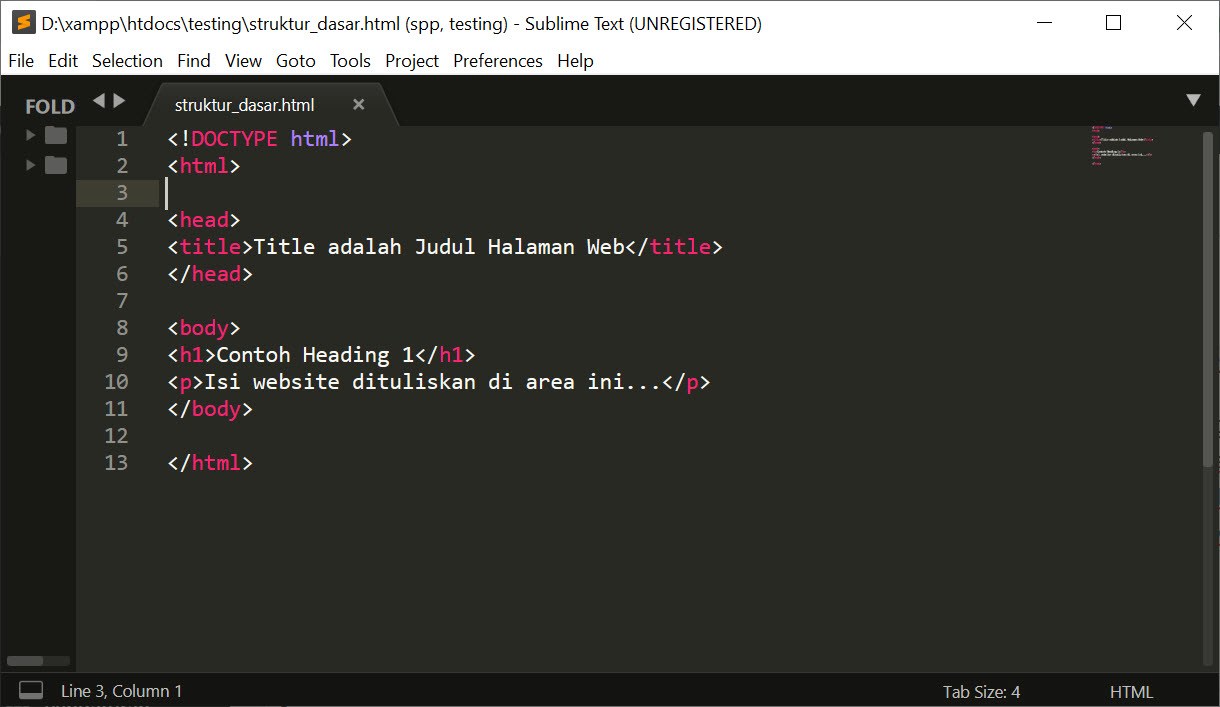The image size is (1220, 707).
Task: Click text 'Isi website dituliskan di area ini...'
Action: tap(433, 382)
